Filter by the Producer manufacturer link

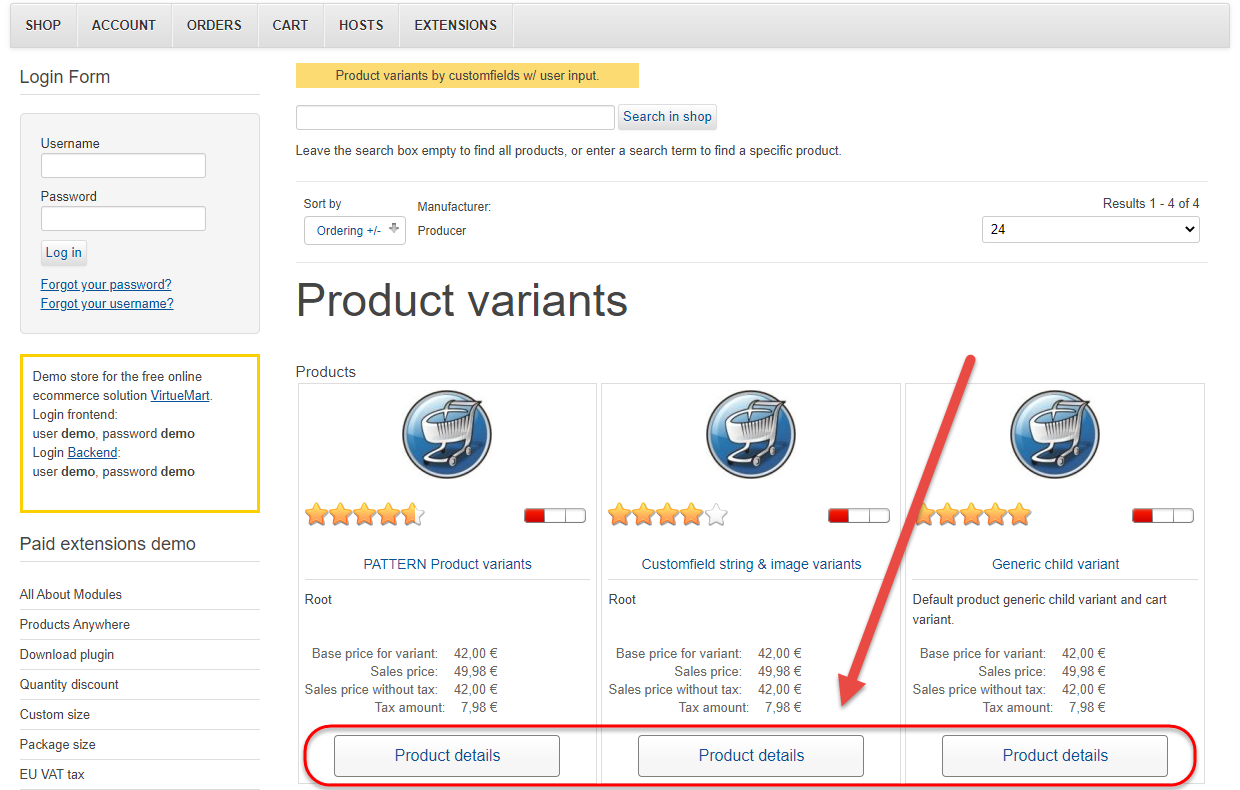442,231
